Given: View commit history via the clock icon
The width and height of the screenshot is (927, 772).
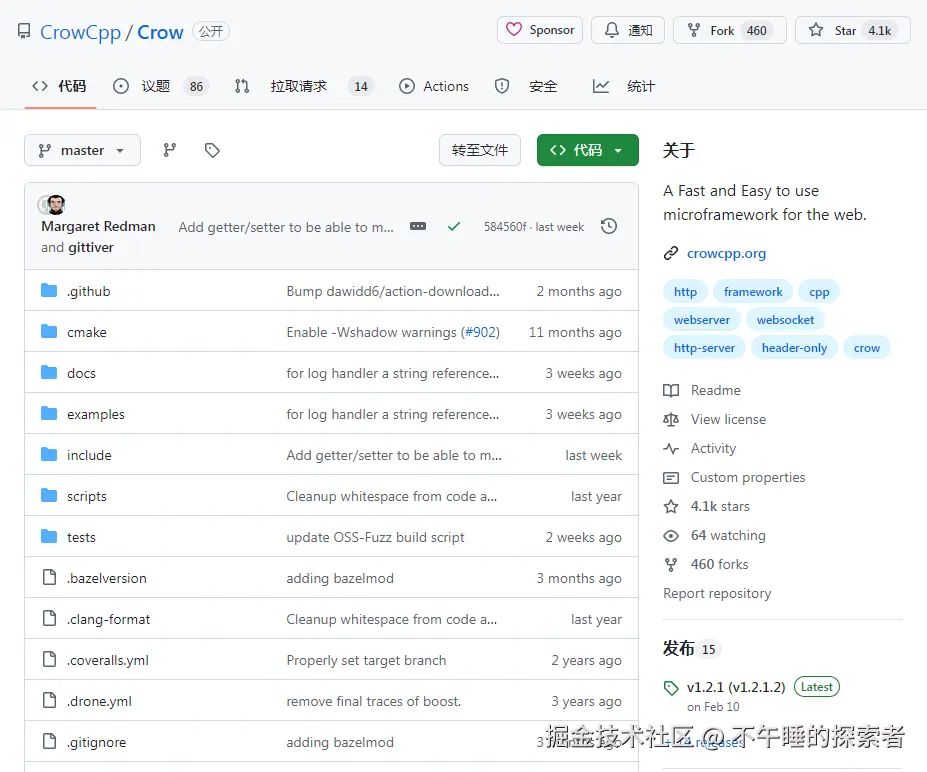Looking at the screenshot, I should tap(609, 226).
